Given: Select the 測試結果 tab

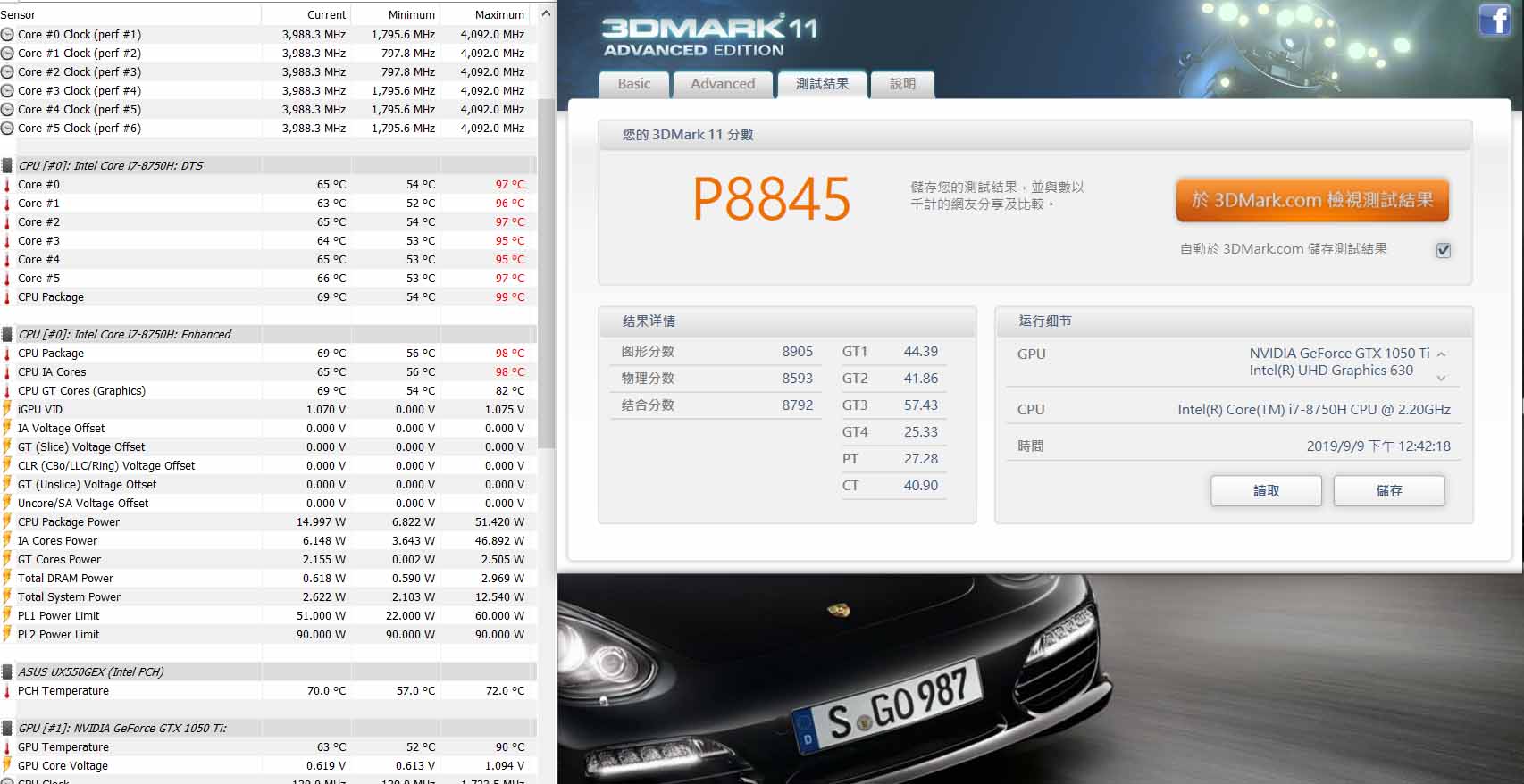Looking at the screenshot, I should point(822,84).
